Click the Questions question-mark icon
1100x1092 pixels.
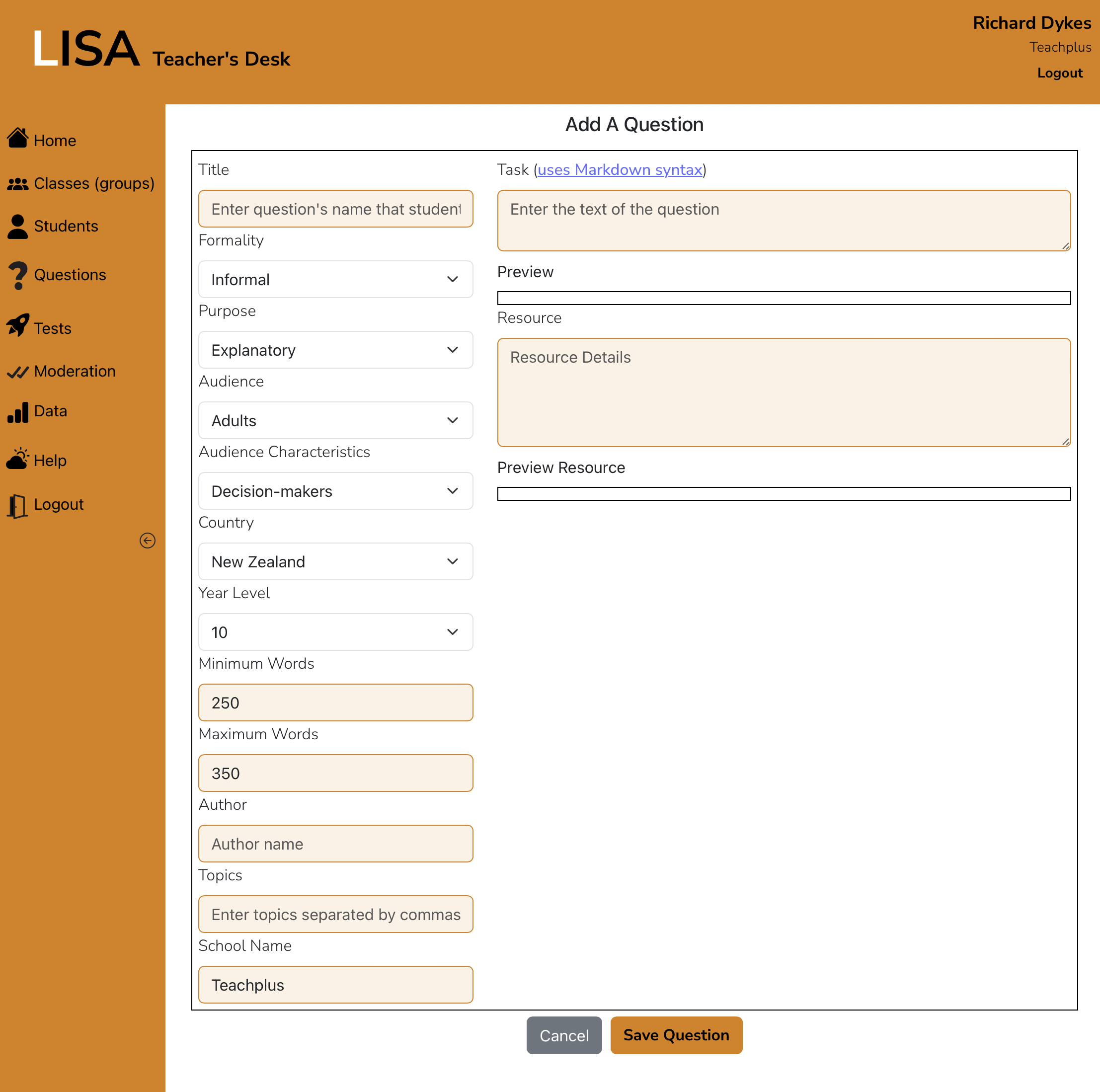[x=18, y=276]
